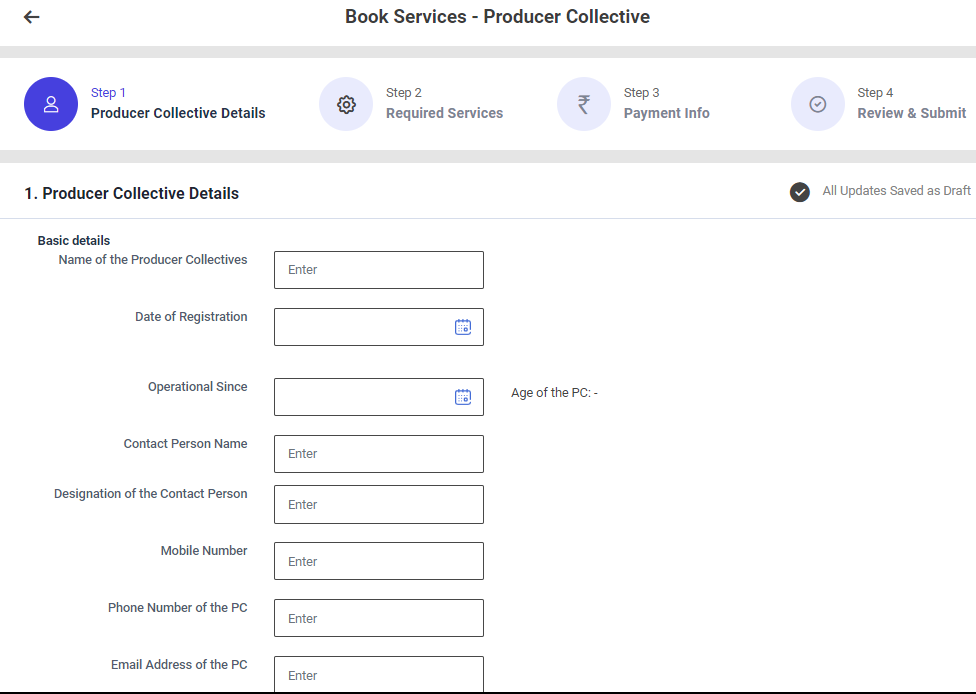Viewport: 976px width, 694px height.
Task: Click the Email Address of the PC field
Action: point(378,675)
